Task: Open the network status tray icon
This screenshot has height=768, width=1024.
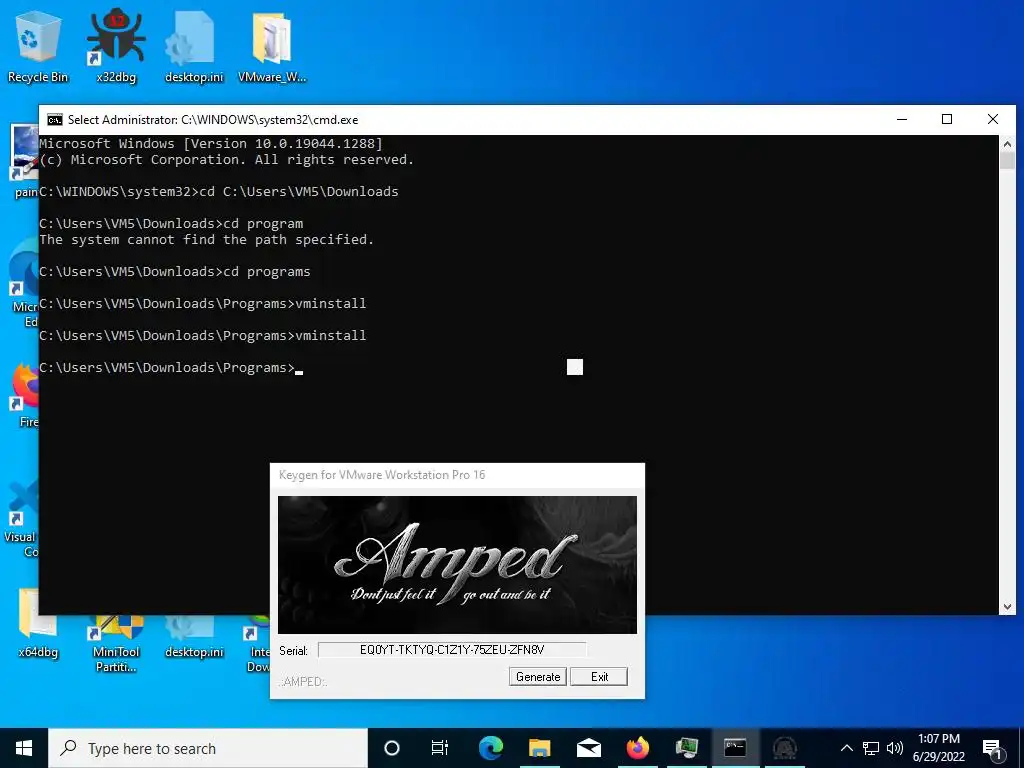Action: click(871, 748)
